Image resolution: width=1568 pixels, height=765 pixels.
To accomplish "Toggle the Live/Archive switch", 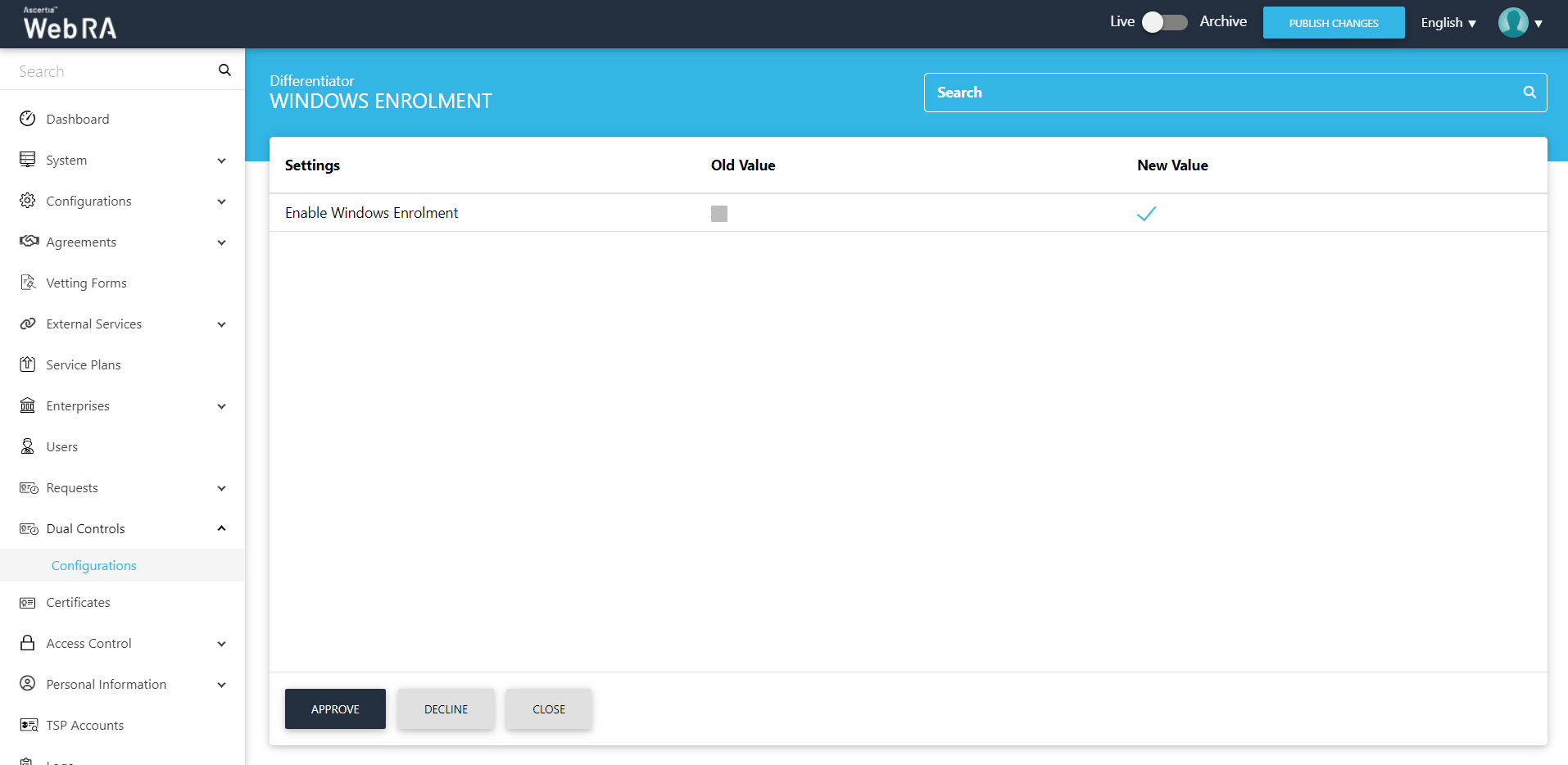I will (x=1164, y=22).
